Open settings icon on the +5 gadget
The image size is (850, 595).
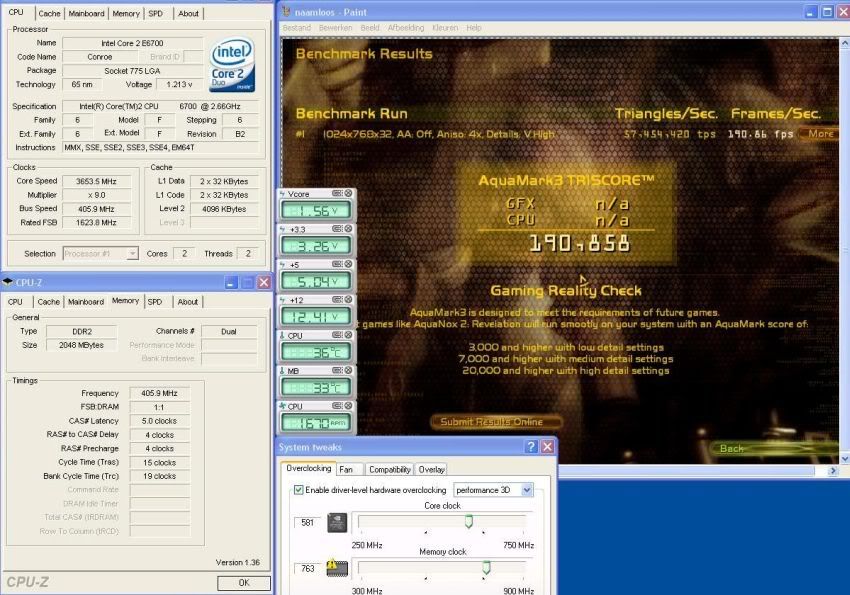[337, 264]
